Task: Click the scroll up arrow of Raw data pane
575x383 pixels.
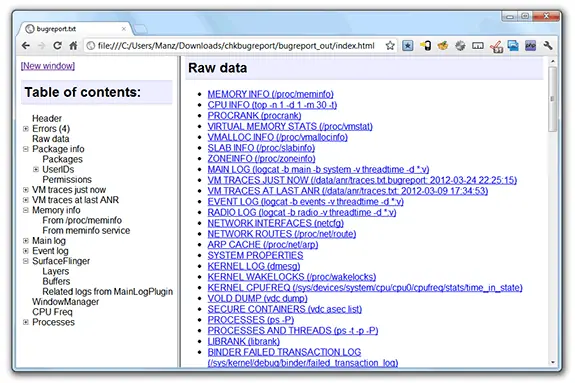Action: tap(553, 62)
